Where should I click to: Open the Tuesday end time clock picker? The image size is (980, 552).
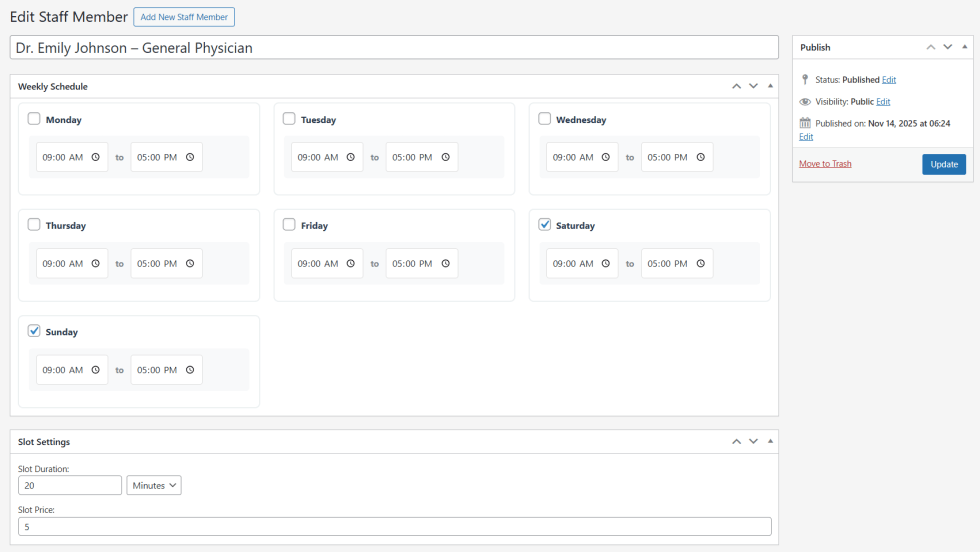pyautogui.click(x=446, y=158)
